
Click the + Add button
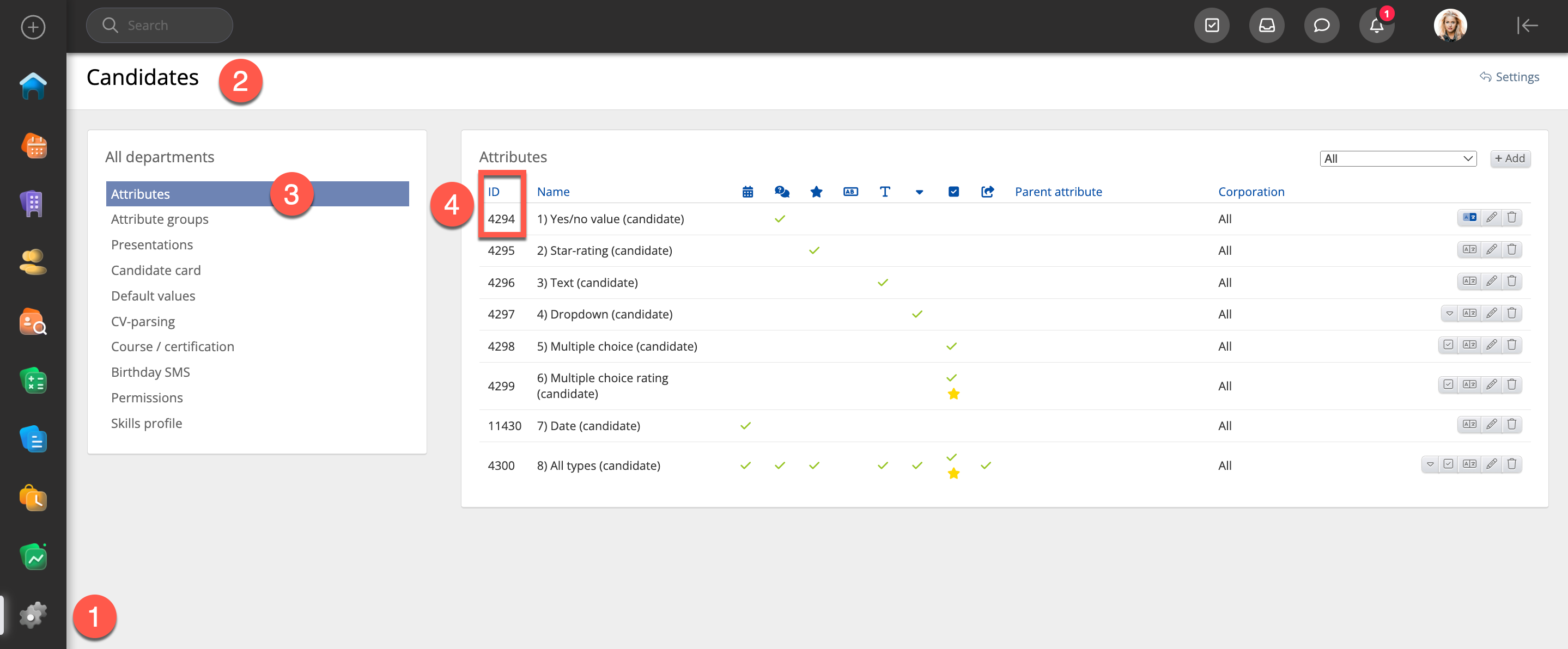click(x=1510, y=159)
